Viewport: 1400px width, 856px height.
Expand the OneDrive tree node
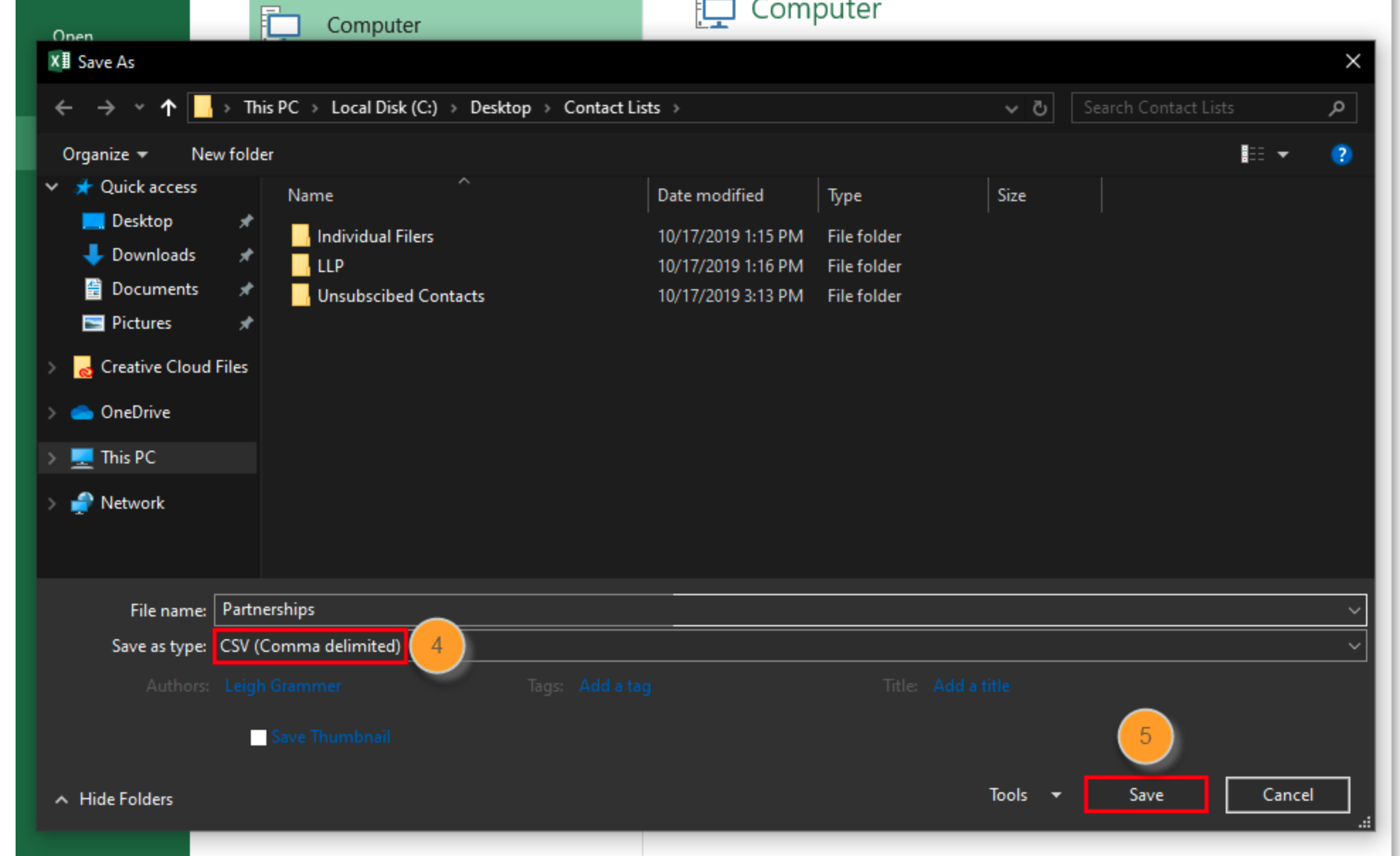(52, 412)
